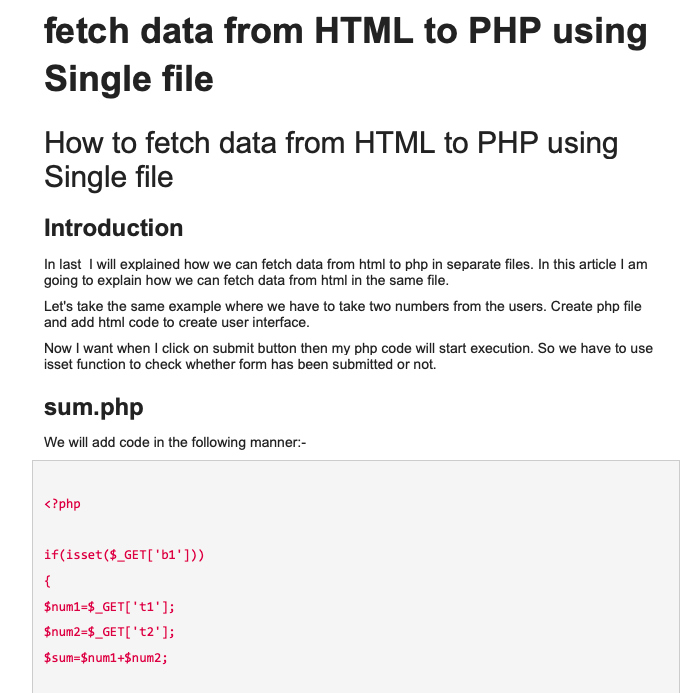691x693 pixels.
Task: Click 'Single file' in the lighter subtitle
Action: pos(108,177)
